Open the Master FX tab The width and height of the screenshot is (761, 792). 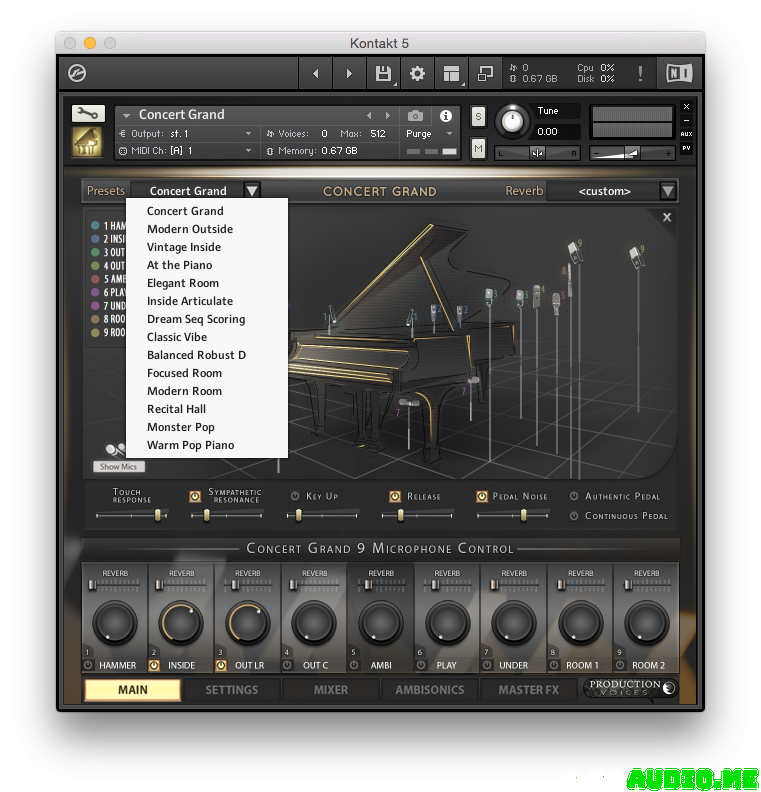529,690
